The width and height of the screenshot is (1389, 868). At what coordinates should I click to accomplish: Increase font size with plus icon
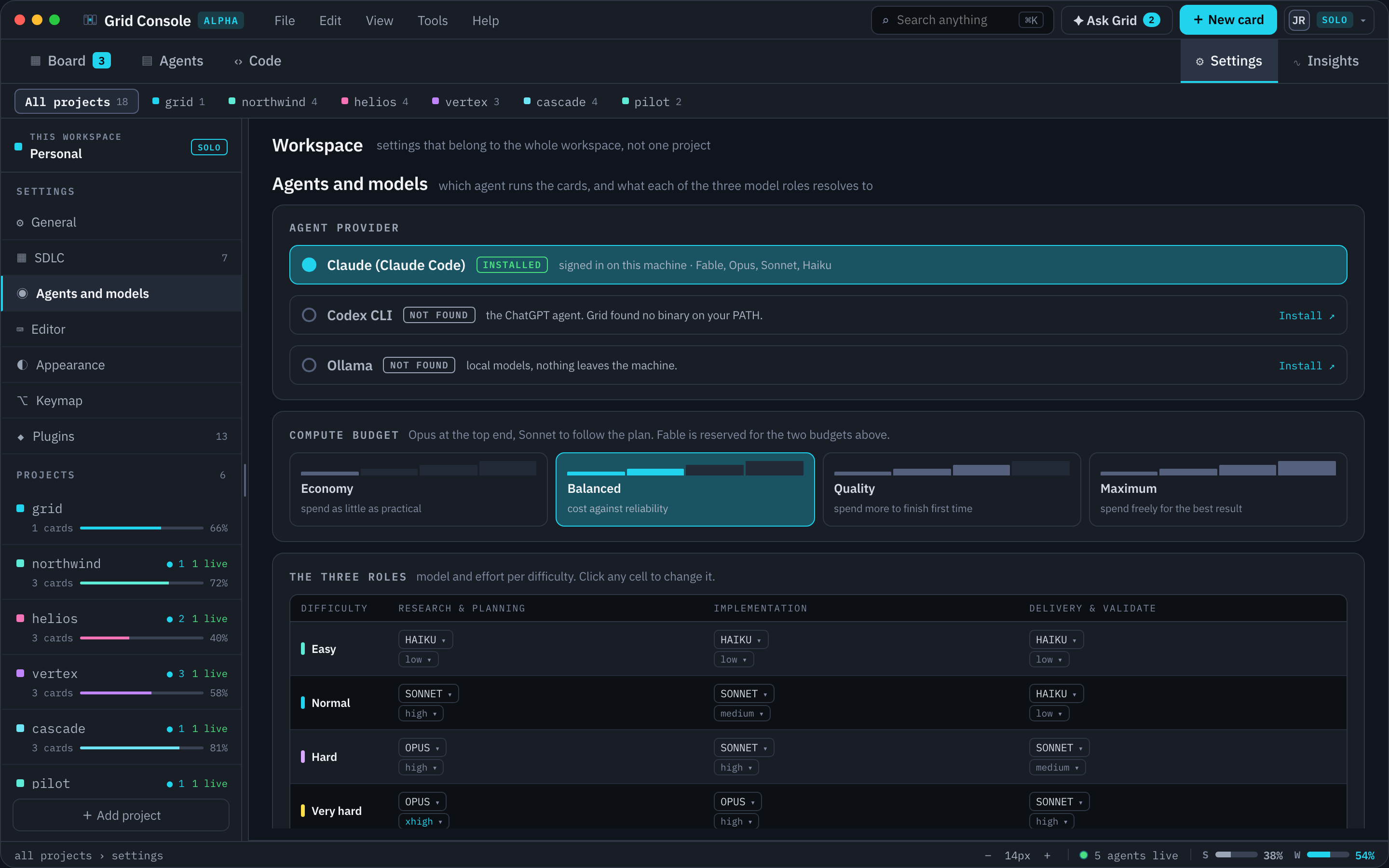click(x=1047, y=855)
